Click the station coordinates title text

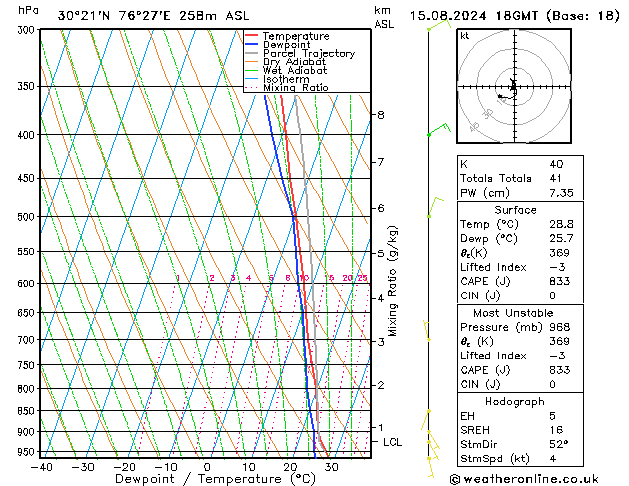(x=153, y=16)
